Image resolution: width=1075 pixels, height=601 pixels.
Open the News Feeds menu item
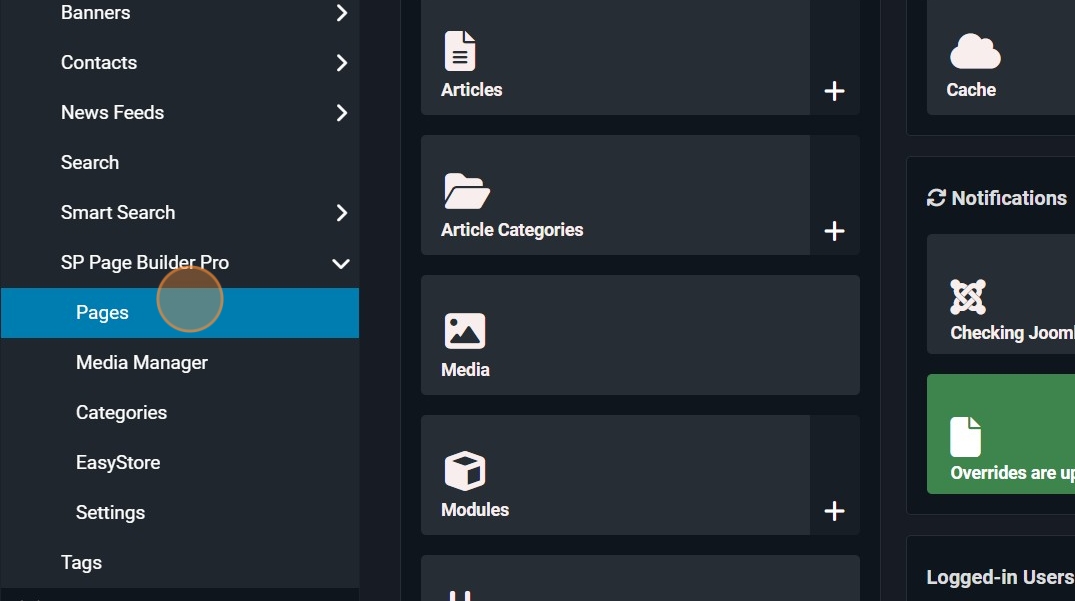pyautogui.click(x=112, y=112)
